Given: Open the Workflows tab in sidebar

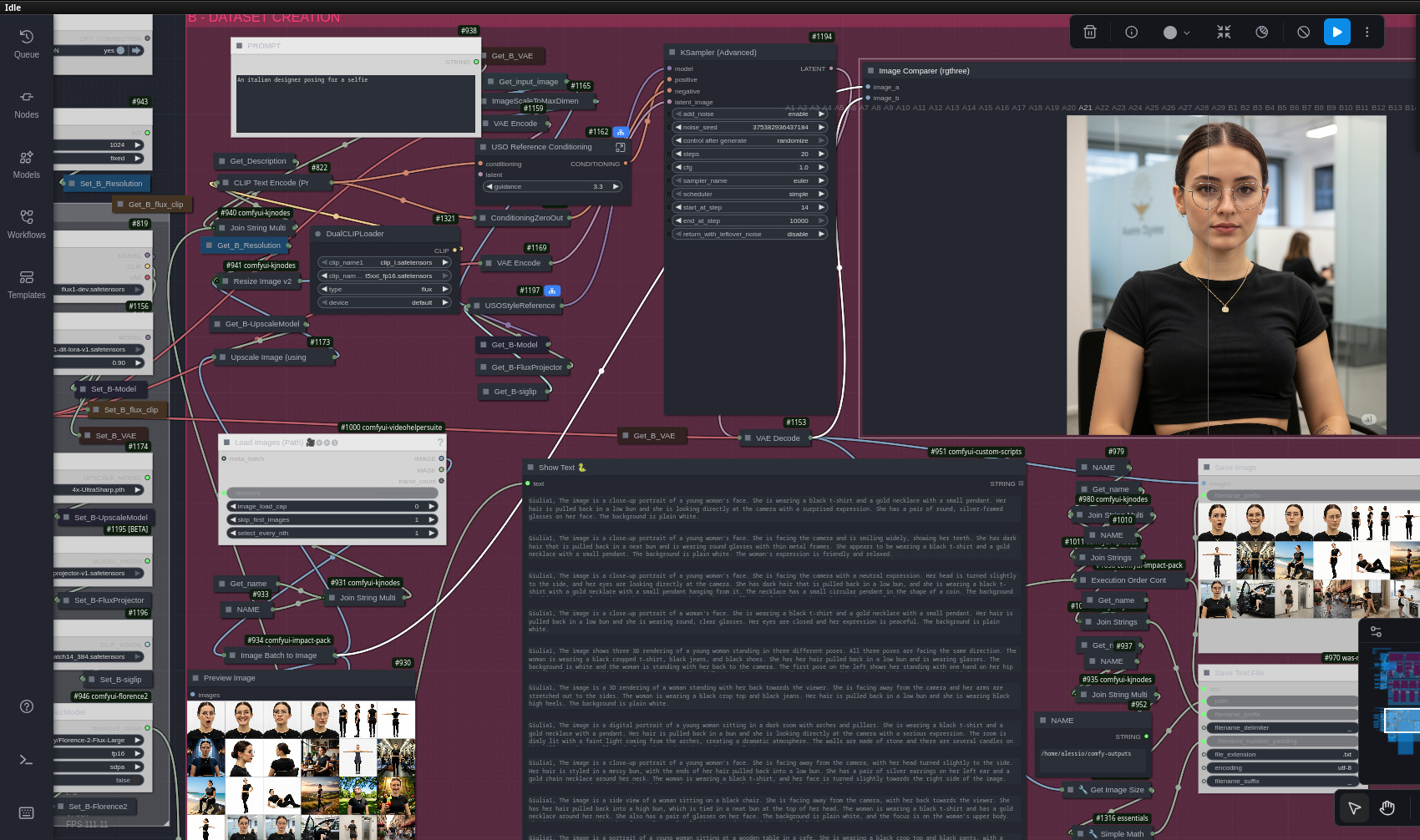Looking at the screenshot, I should click(26, 224).
